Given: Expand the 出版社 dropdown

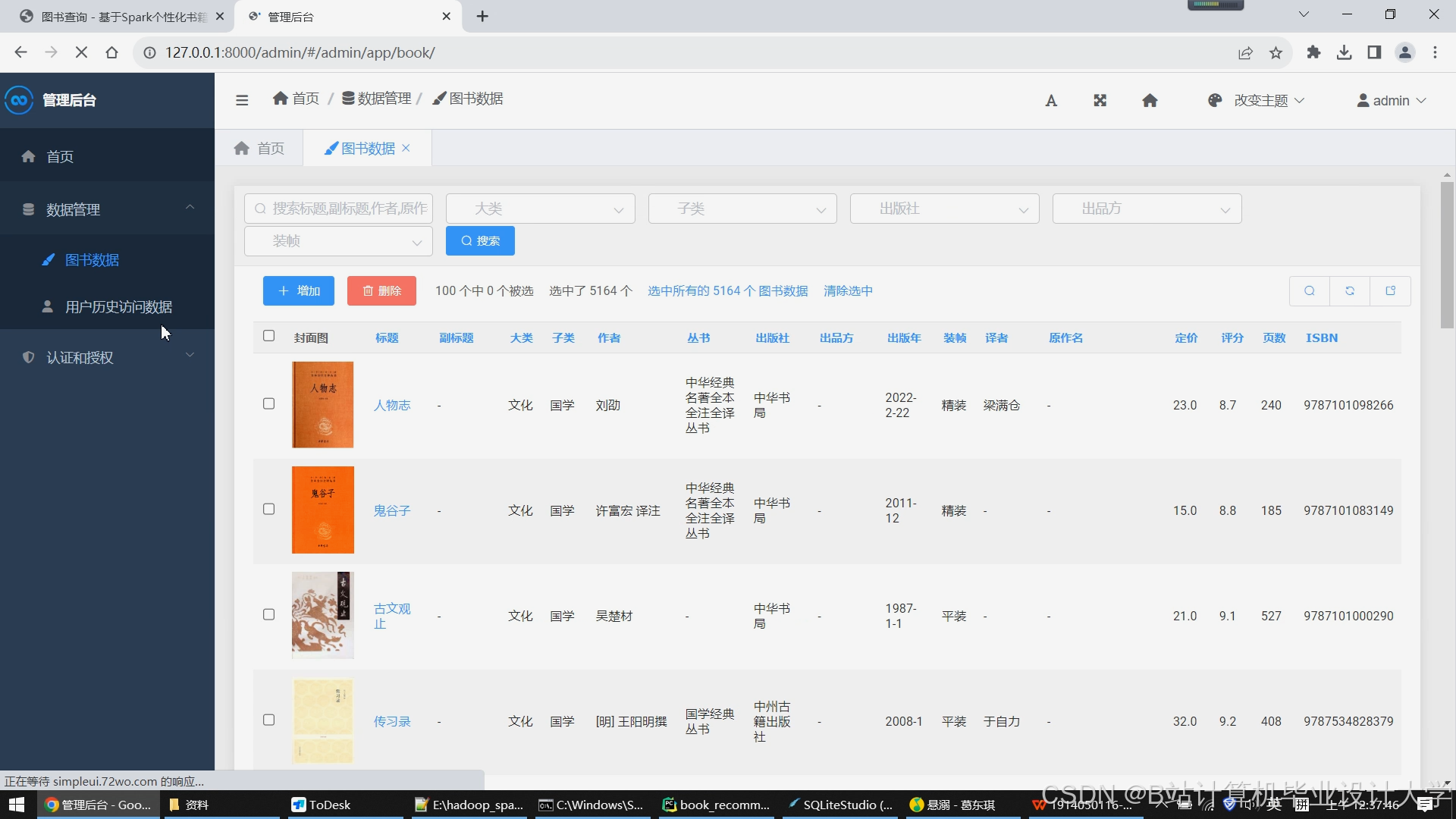Looking at the screenshot, I should (944, 208).
